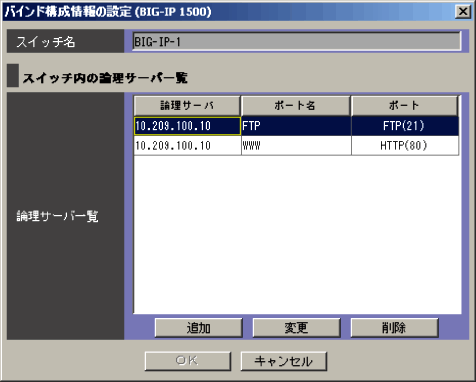This screenshot has height=382, width=476.
Task: Click the greyed OK button
Action: 188,361
